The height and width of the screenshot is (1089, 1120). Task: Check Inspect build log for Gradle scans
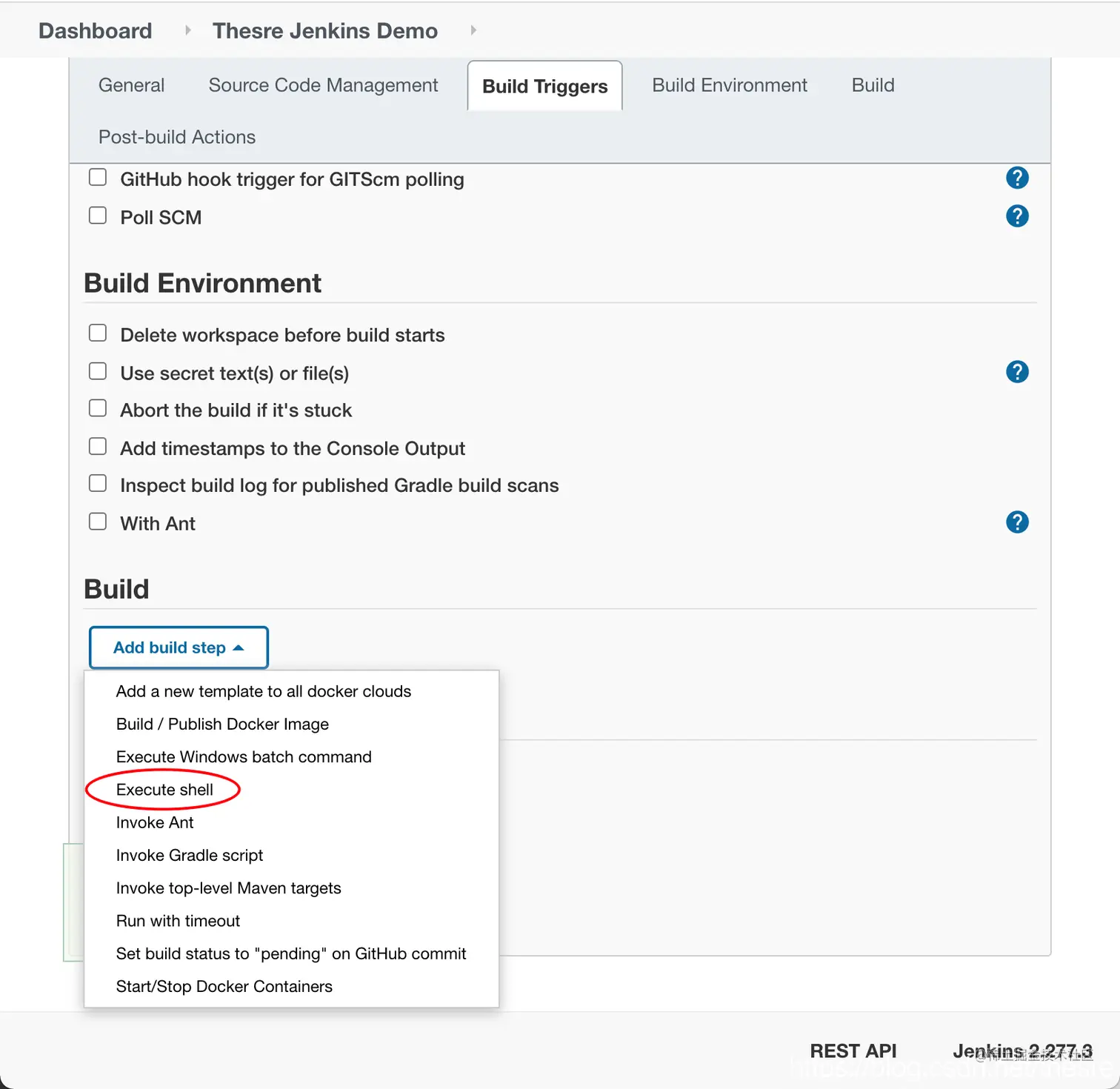[98, 484]
